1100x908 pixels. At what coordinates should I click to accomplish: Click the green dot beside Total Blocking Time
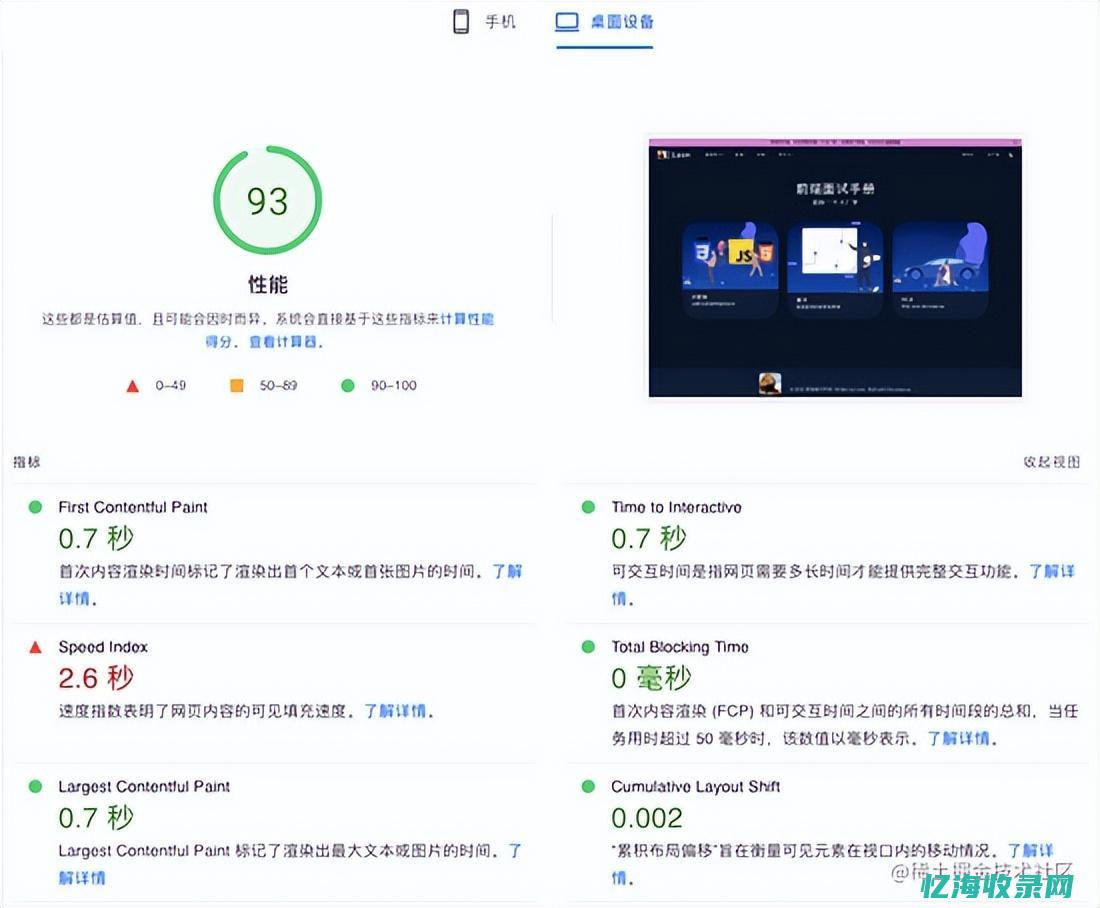point(589,648)
